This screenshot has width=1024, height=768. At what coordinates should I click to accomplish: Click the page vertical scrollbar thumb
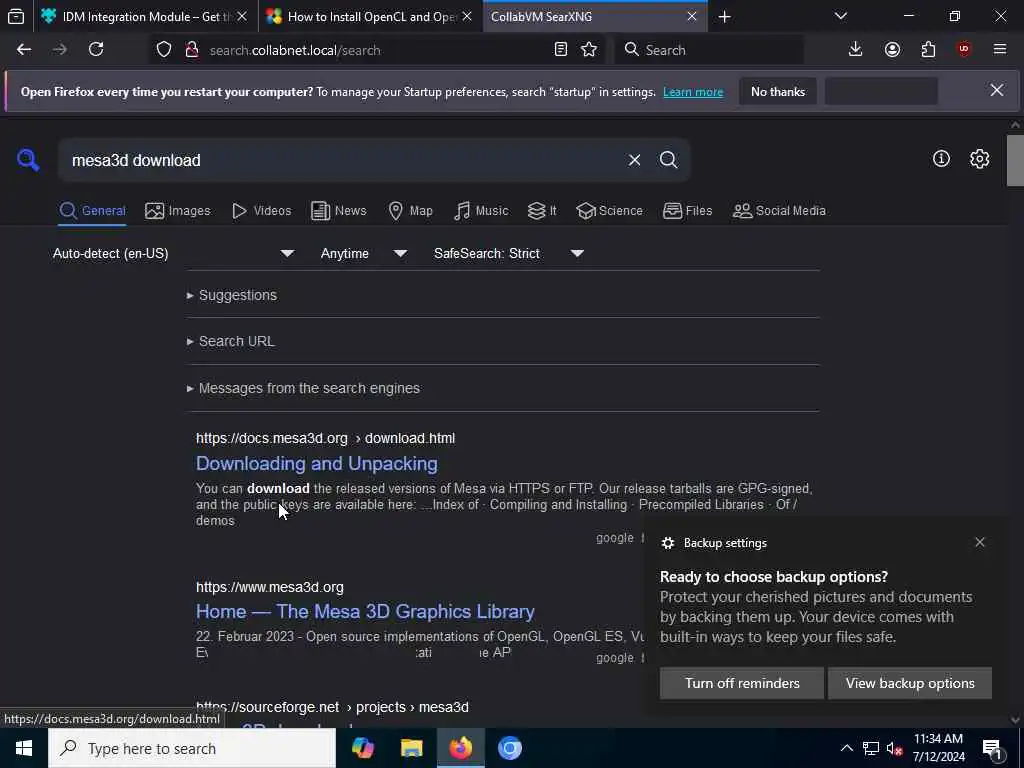click(1015, 161)
